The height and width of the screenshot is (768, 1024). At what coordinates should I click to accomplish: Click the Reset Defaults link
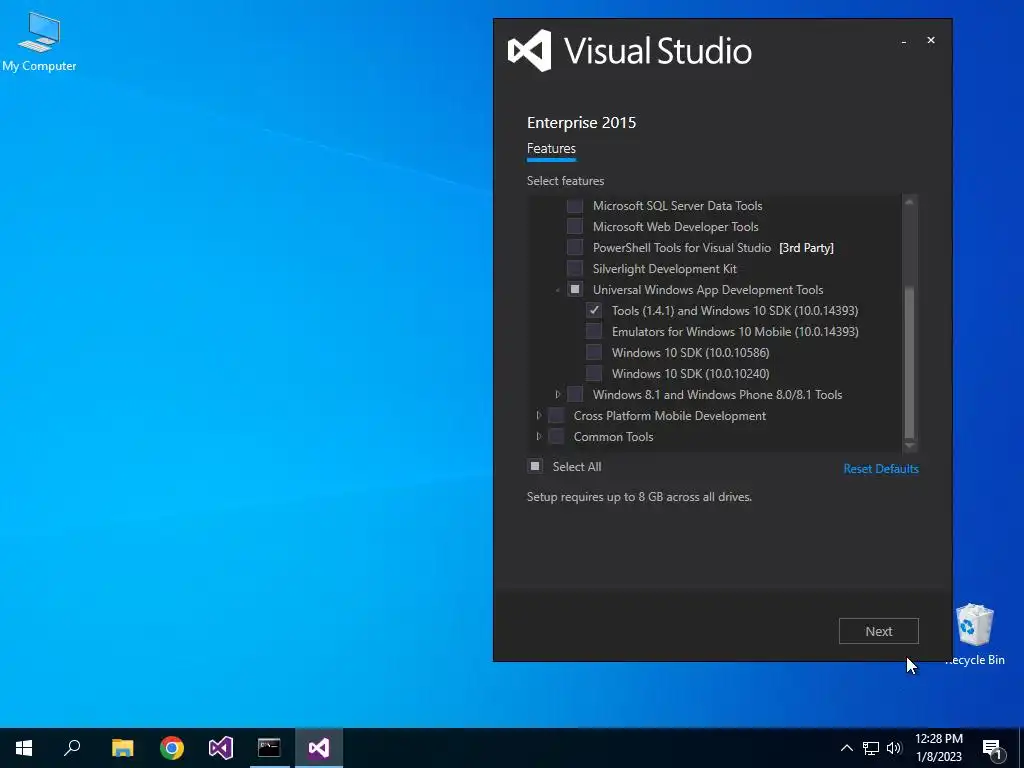coord(881,469)
